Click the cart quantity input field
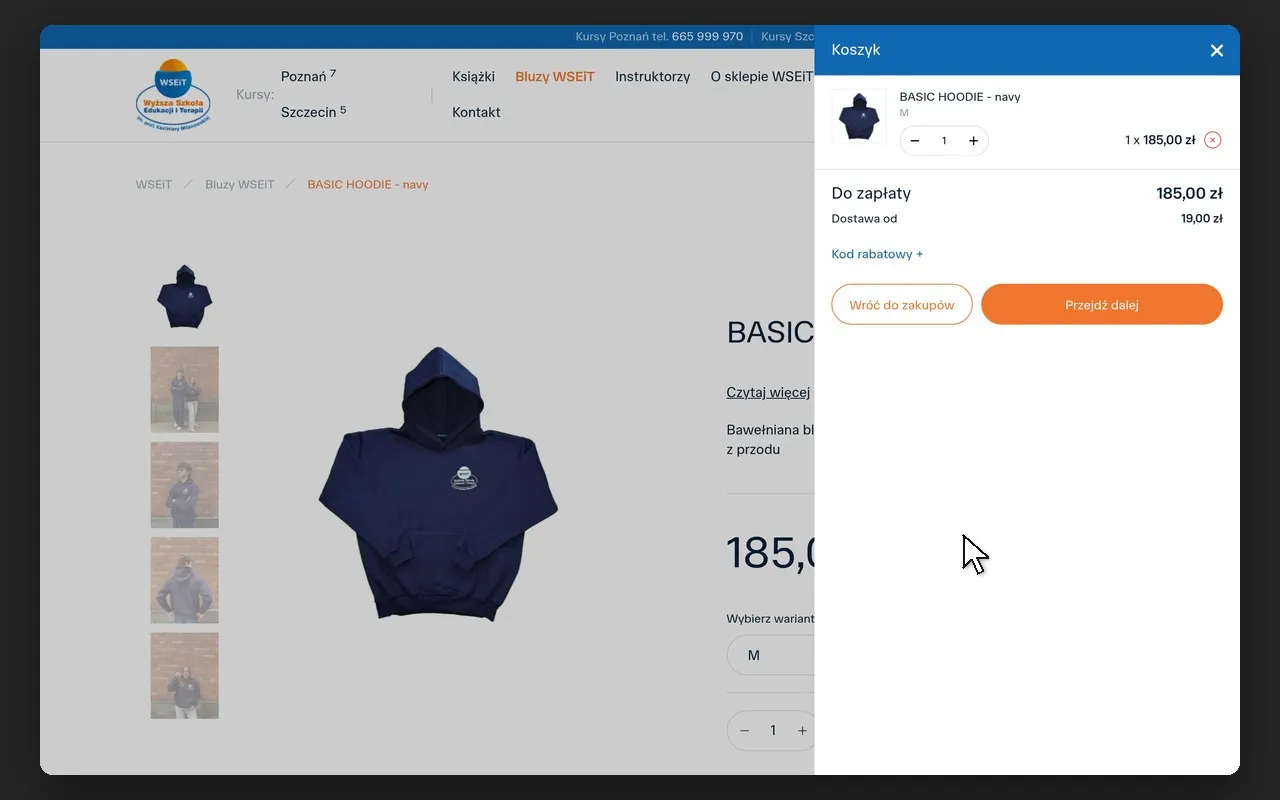Screen dimensions: 1280x800 pyautogui.click(x=944, y=141)
